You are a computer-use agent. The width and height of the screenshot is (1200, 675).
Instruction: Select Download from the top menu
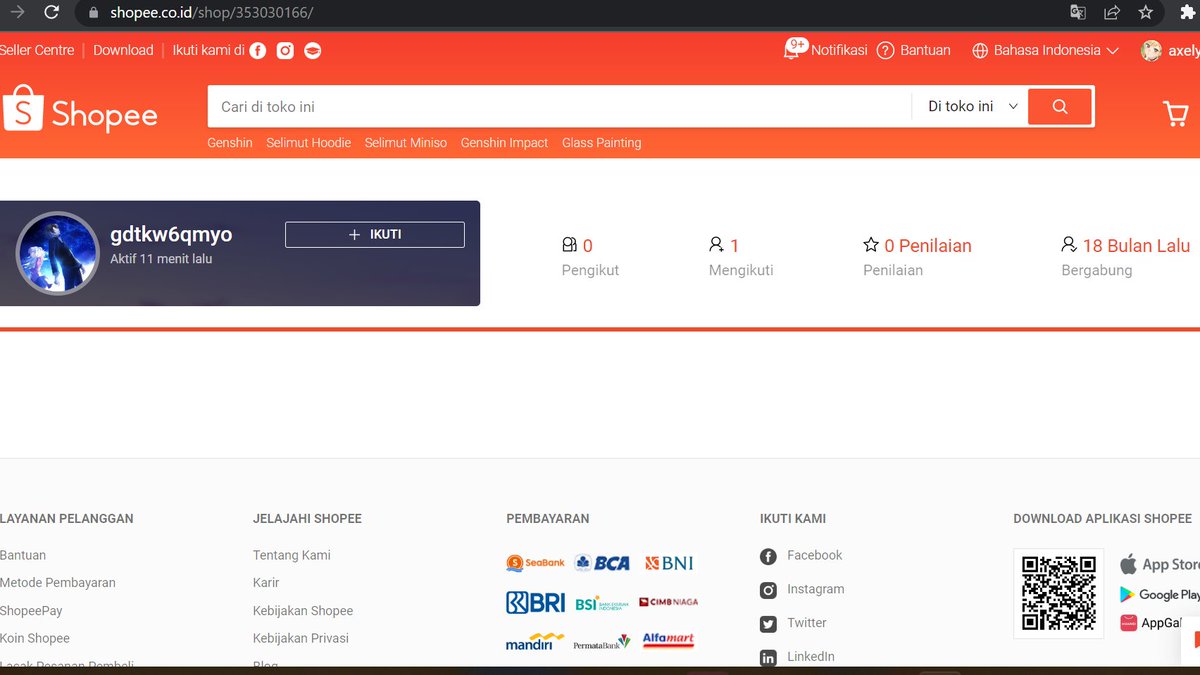(123, 49)
